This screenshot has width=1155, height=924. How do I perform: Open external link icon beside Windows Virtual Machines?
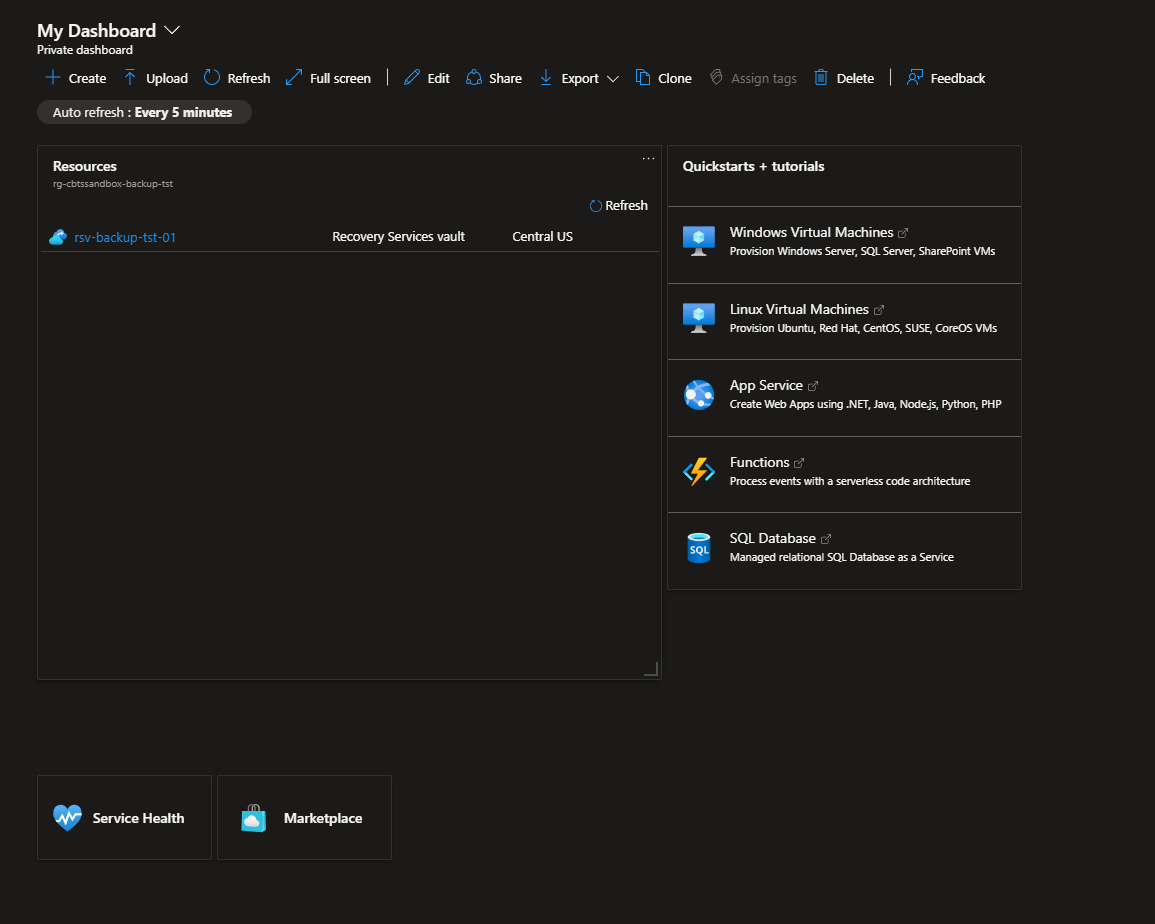903,233
